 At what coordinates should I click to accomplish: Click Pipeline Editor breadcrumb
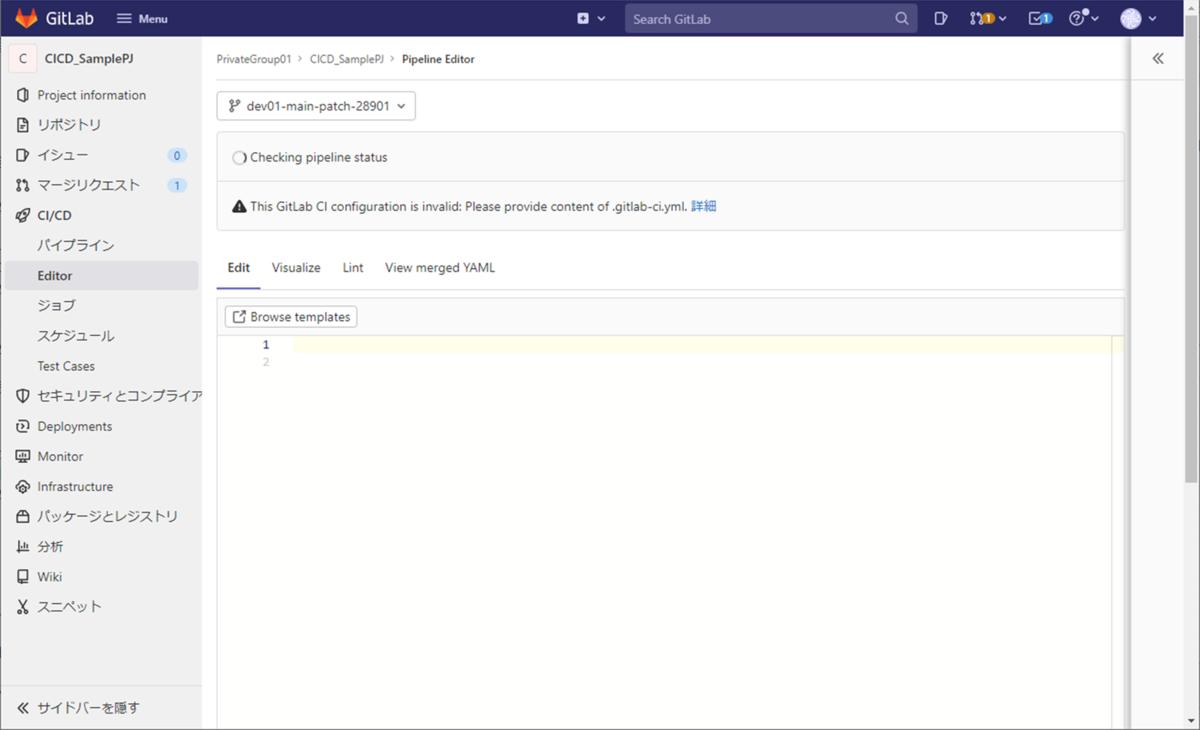pyautogui.click(x=438, y=59)
